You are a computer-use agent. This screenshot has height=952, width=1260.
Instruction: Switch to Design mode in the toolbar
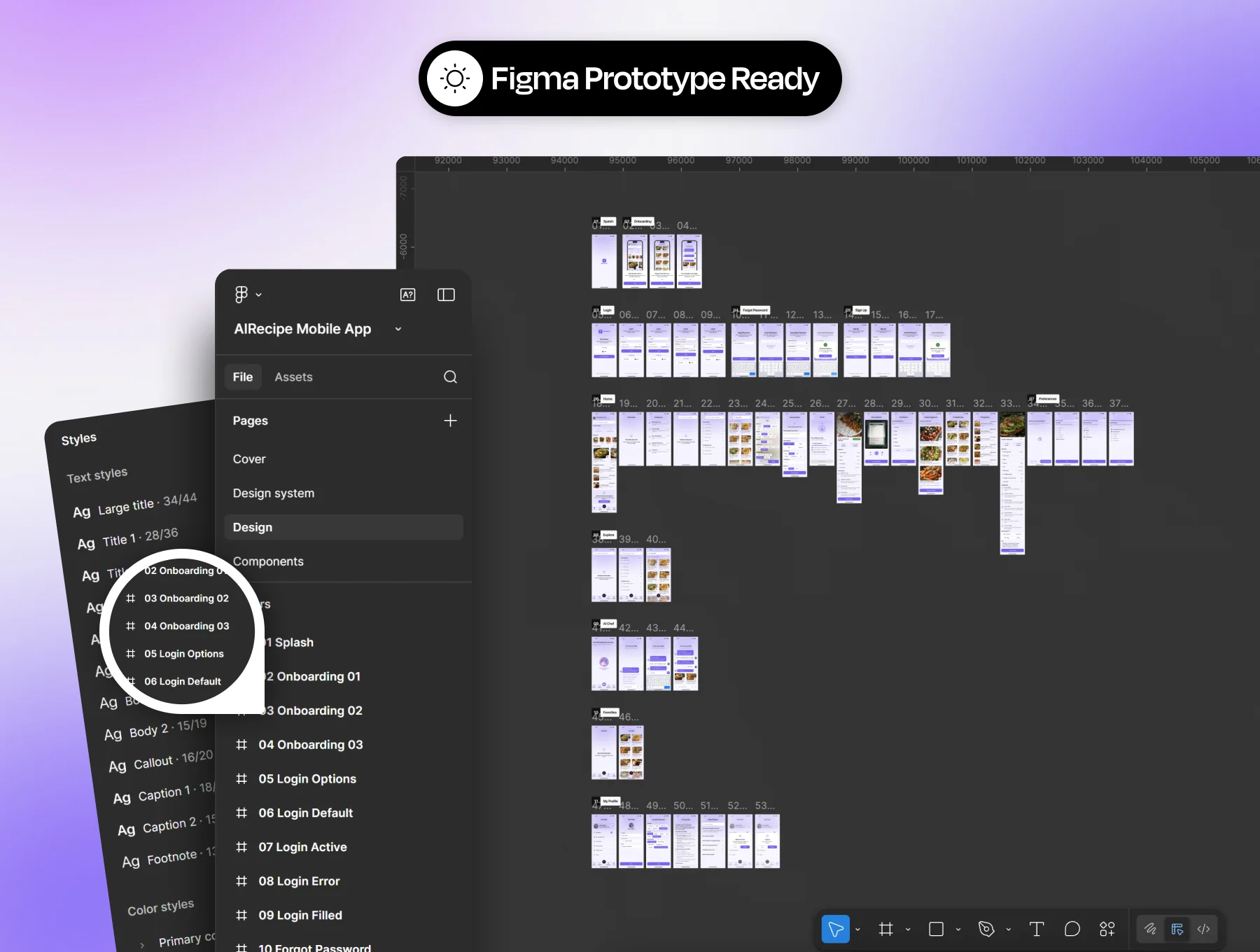point(1177,929)
